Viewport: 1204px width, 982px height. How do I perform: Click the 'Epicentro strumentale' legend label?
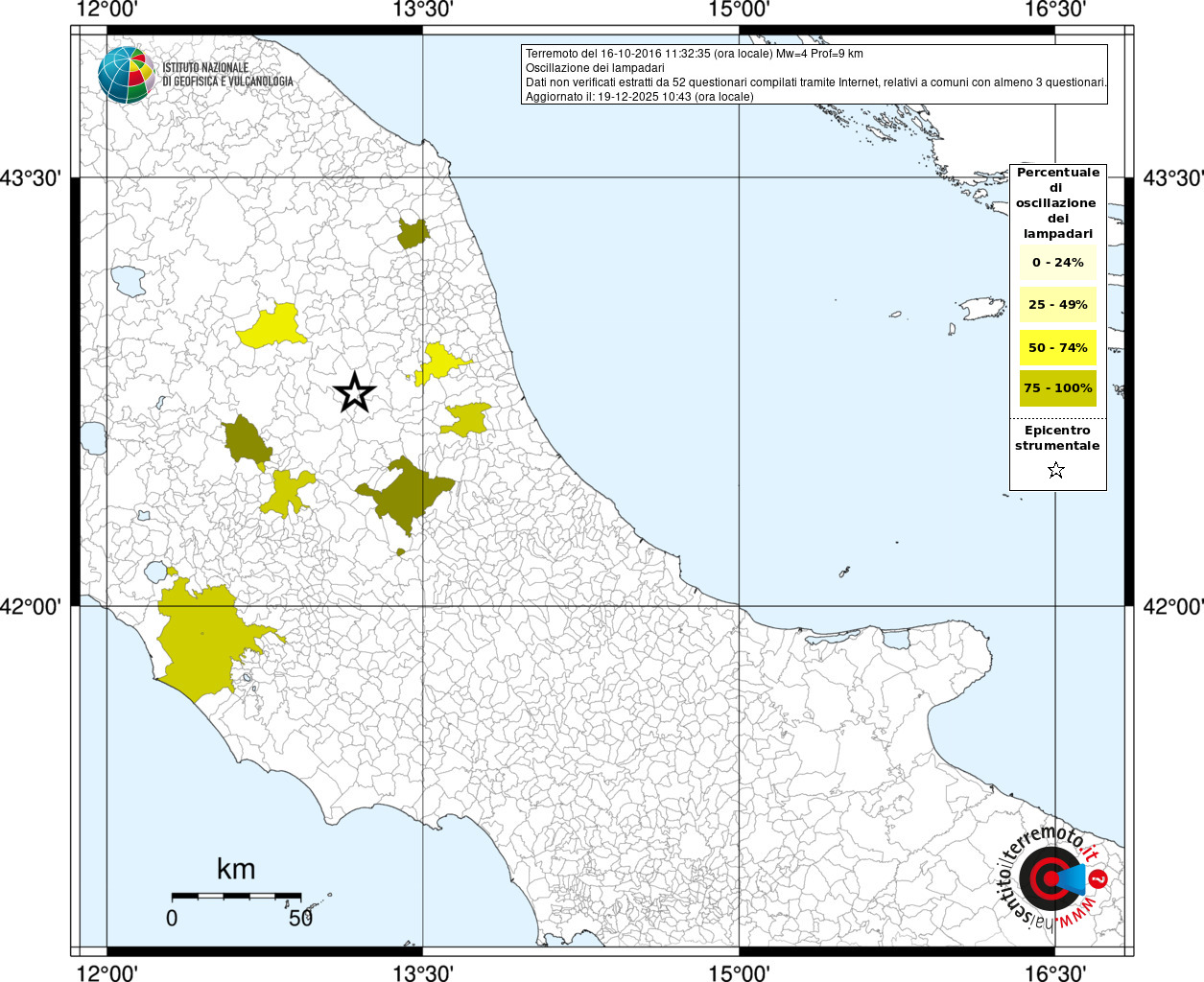pyautogui.click(x=1057, y=438)
